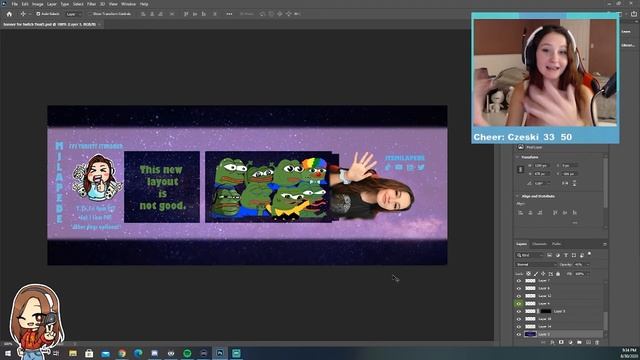
Task: Filter layers by adjustment layers icon
Action: point(558,255)
